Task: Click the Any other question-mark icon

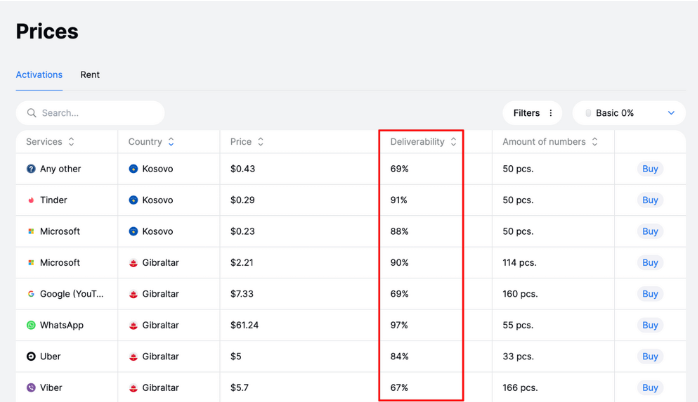Action: [x=31, y=169]
